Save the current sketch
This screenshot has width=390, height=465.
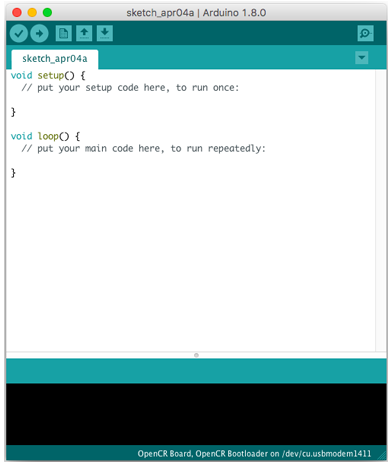[105, 33]
